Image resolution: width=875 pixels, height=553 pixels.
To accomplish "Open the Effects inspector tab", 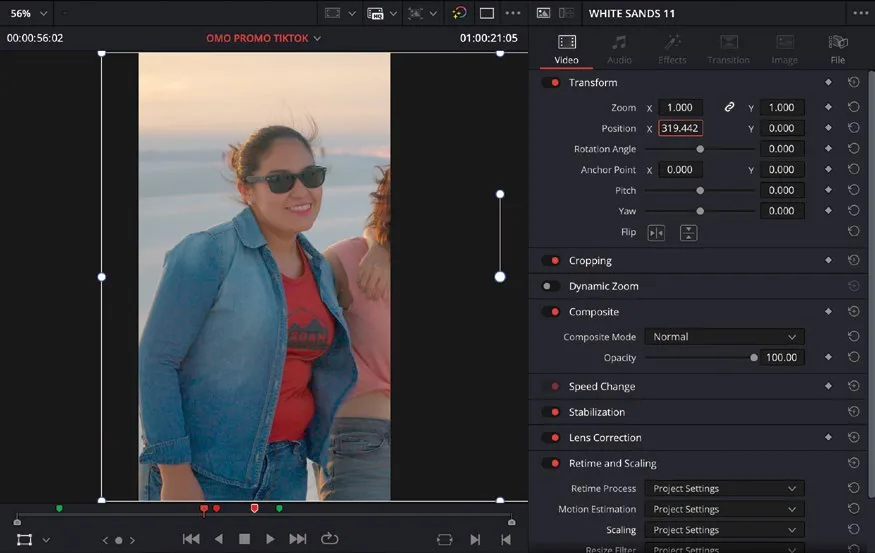I will click(672, 49).
